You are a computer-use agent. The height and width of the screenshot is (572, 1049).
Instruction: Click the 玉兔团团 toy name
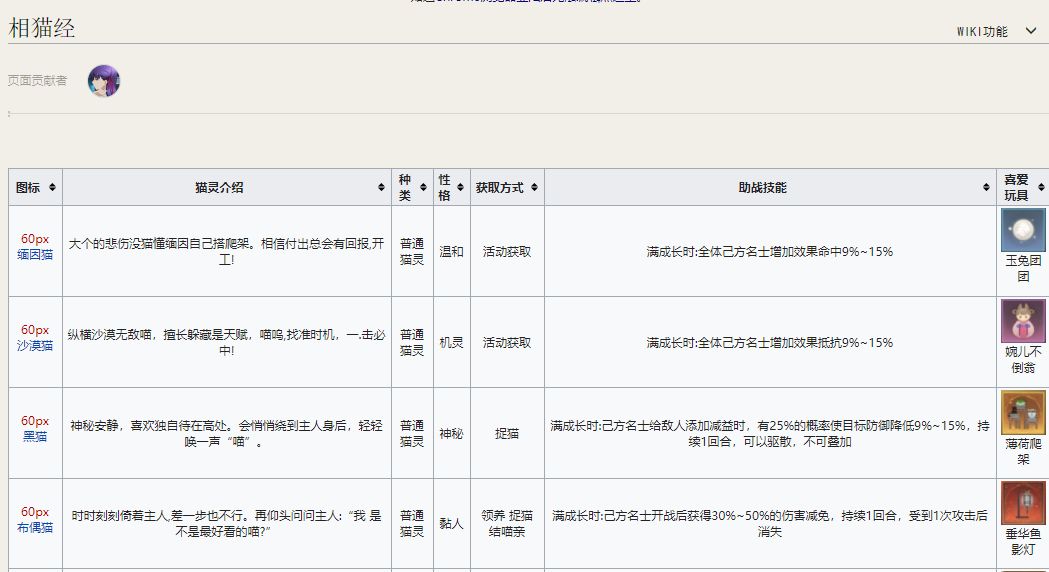[x=1023, y=268]
